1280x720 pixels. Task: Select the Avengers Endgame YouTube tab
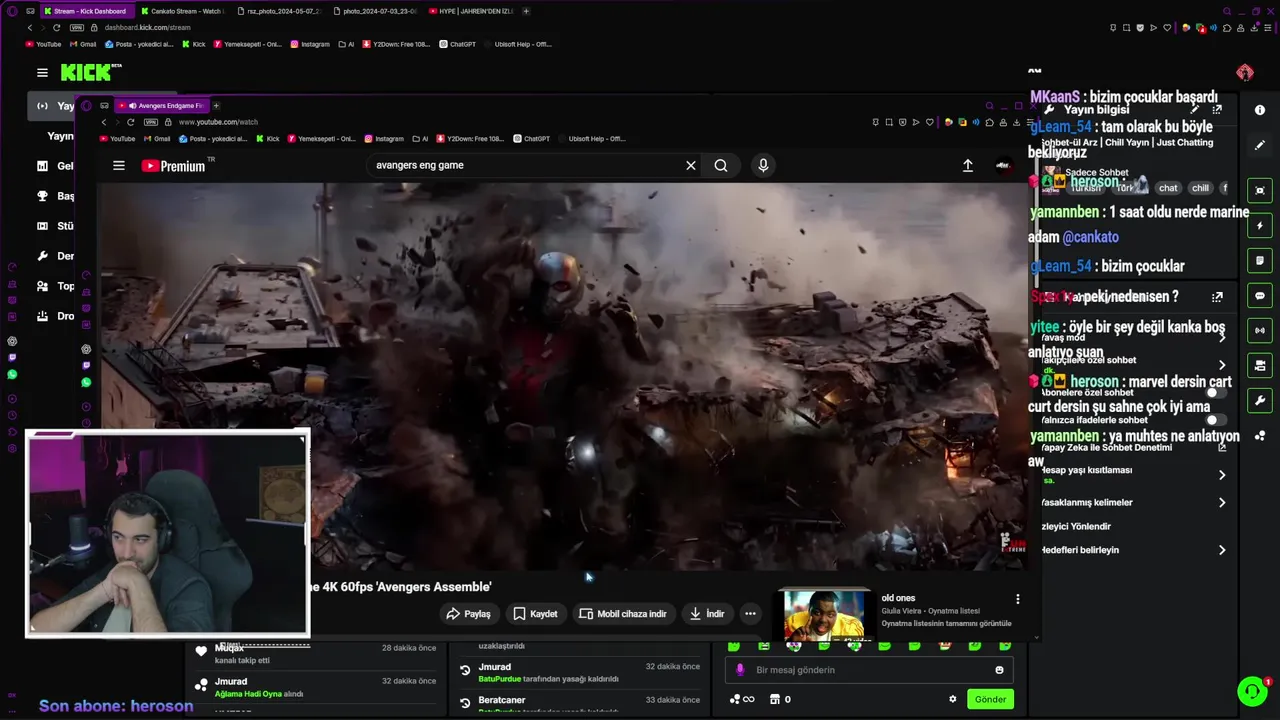coord(163,105)
